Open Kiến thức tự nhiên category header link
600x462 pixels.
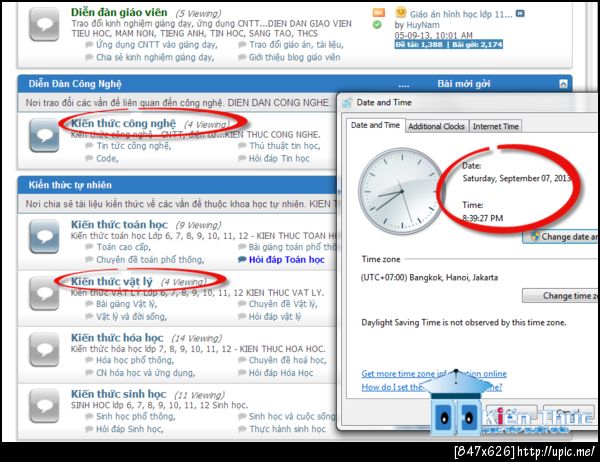coord(70,185)
